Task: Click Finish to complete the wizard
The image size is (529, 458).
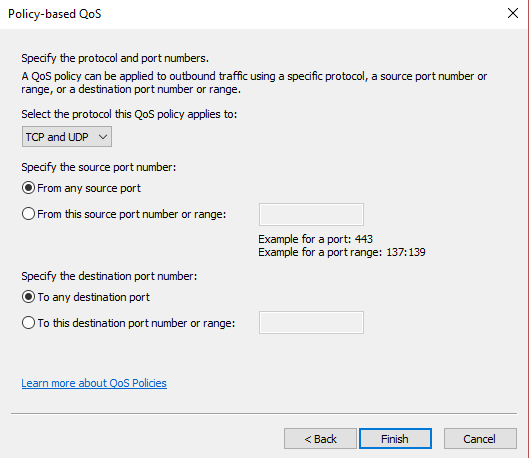Action: coord(395,439)
